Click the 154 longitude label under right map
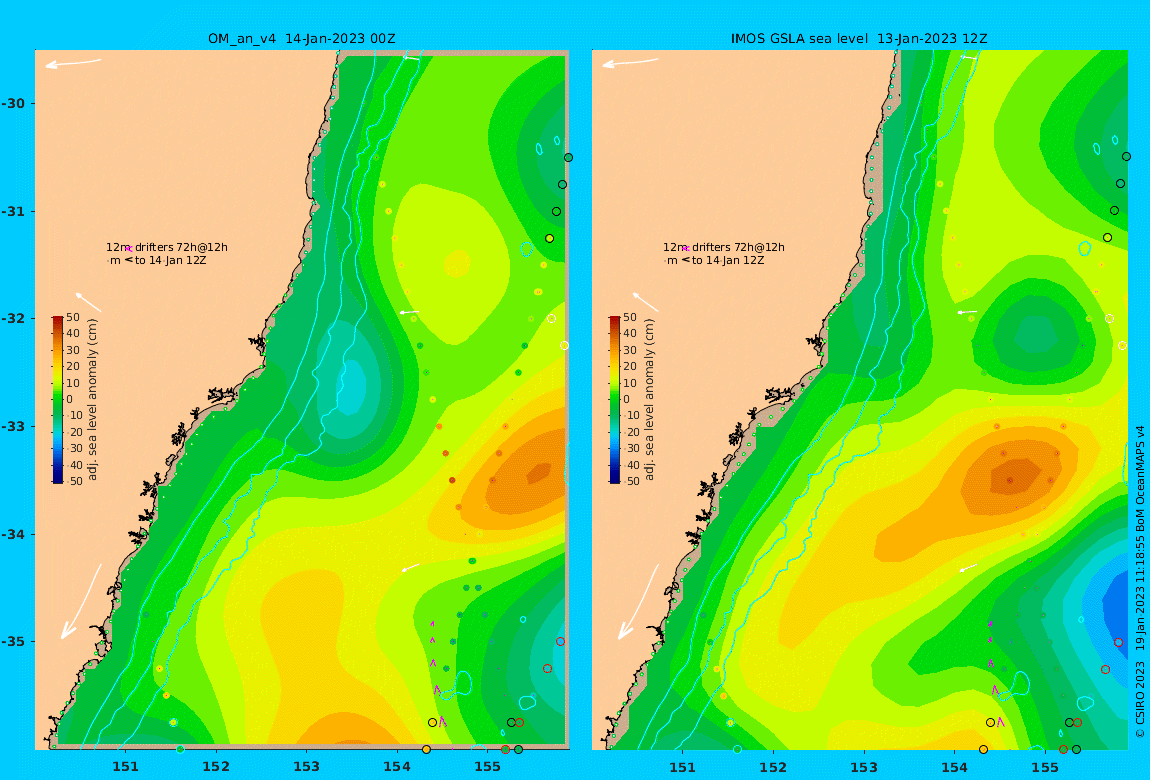Viewport: 1150px width, 780px height. [954, 767]
